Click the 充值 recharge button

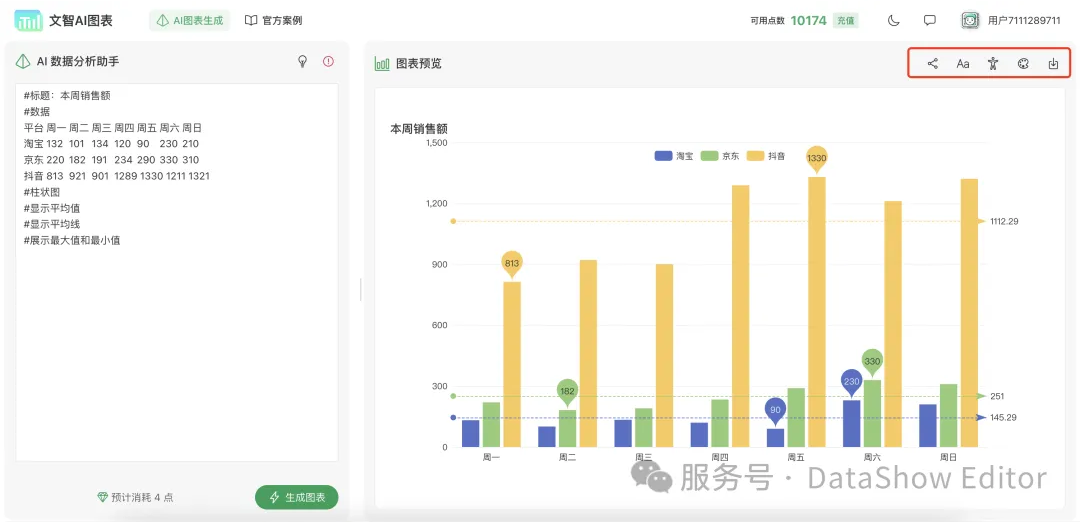coord(845,21)
